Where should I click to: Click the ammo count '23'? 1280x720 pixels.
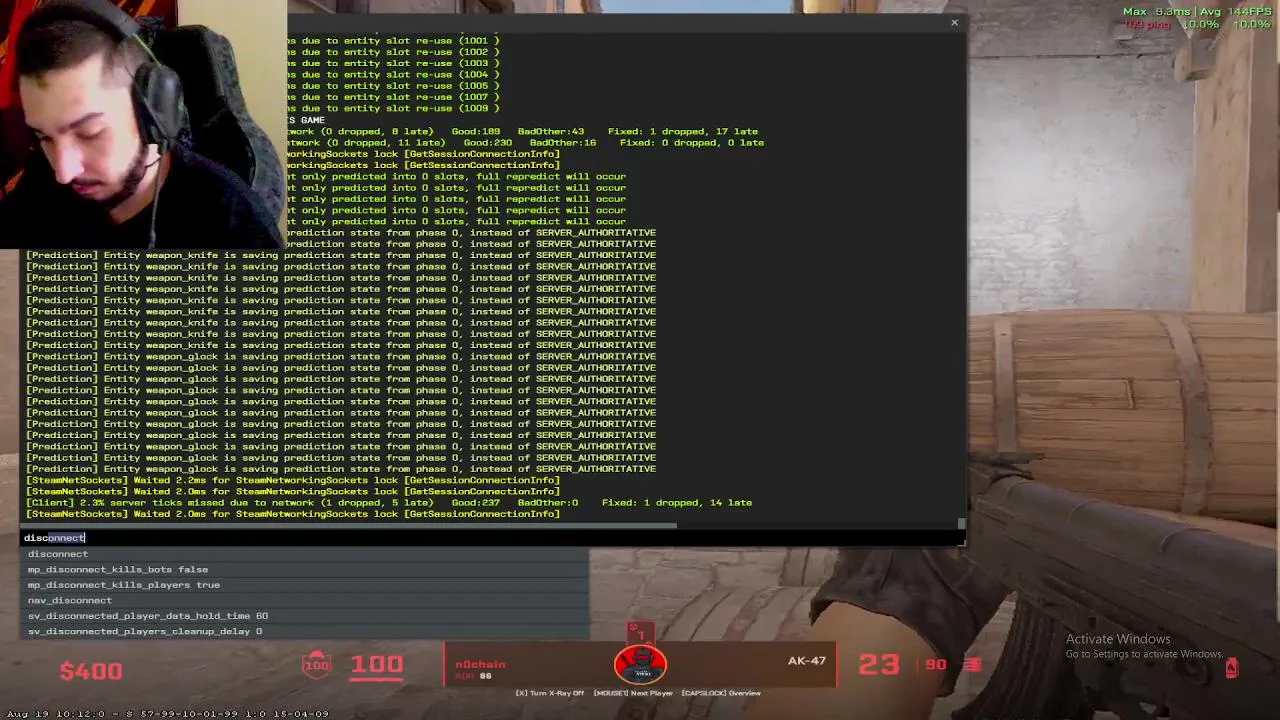879,665
